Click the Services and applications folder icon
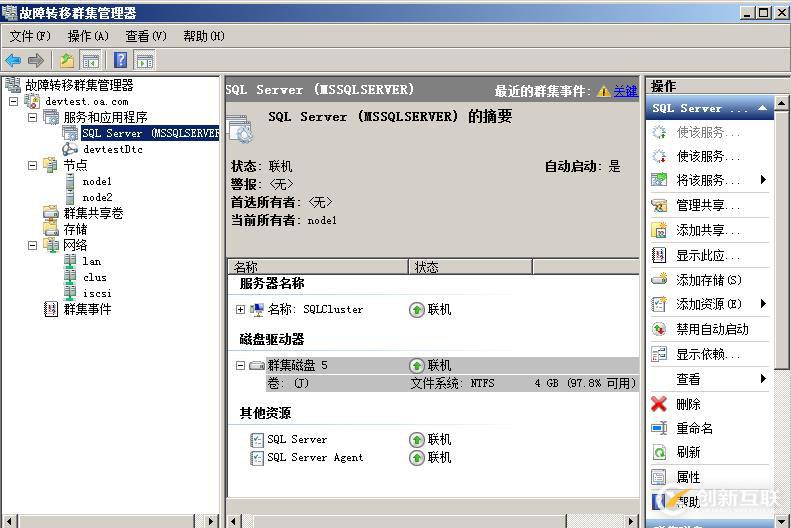 point(51,117)
